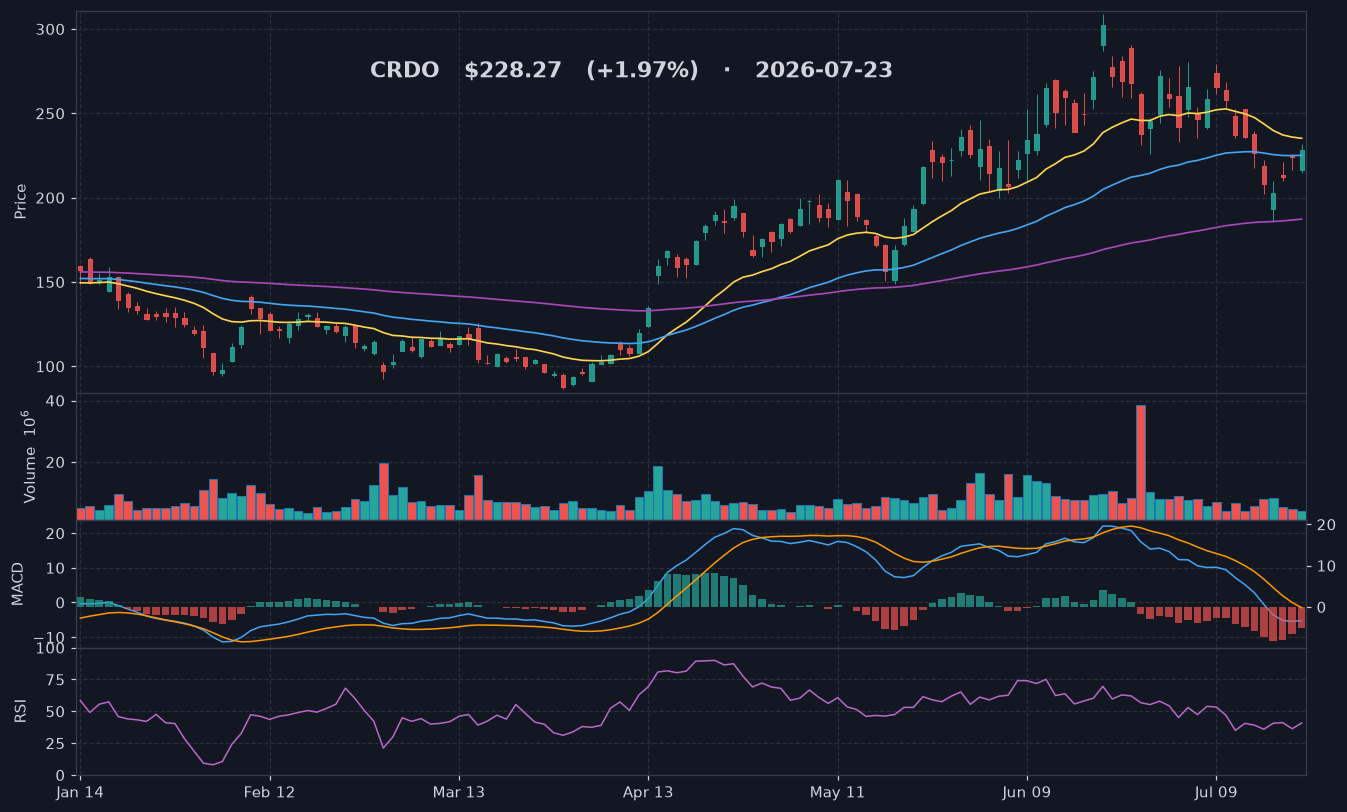Screen dimensions: 1347x812
Task: Click the (+1.97%) change in the title
Action: pyautogui.click(x=642, y=71)
